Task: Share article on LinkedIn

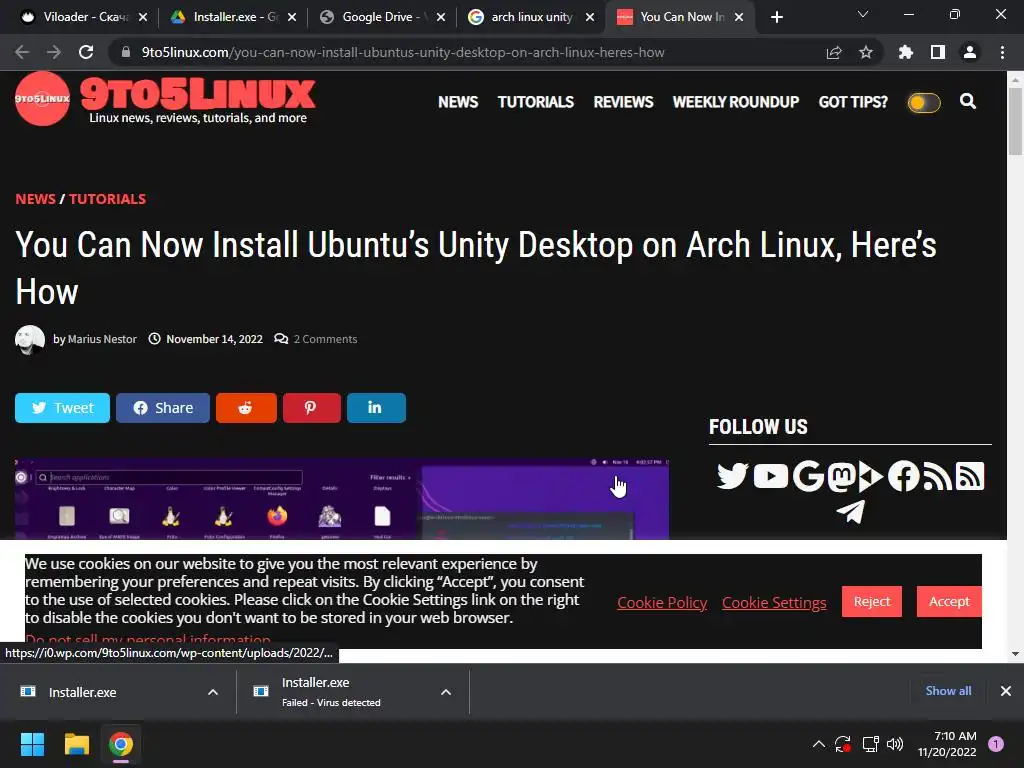Action: coord(376,408)
